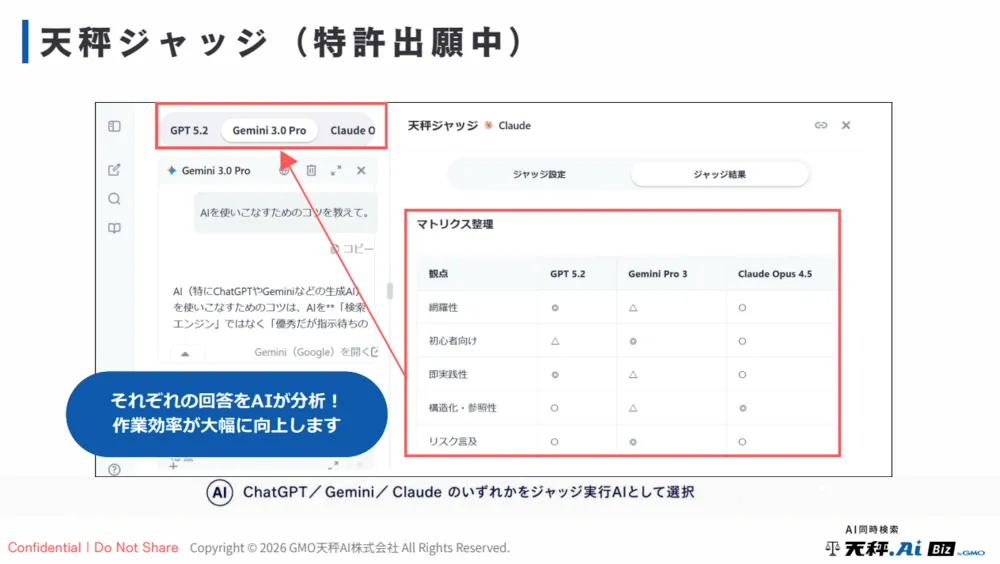The height and width of the screenshot is (564, 1000).
Task: Click Claude Opus 4.5 rating in 構造化・参照性 row
Action: pyautogui.click(x=742, y=408)
